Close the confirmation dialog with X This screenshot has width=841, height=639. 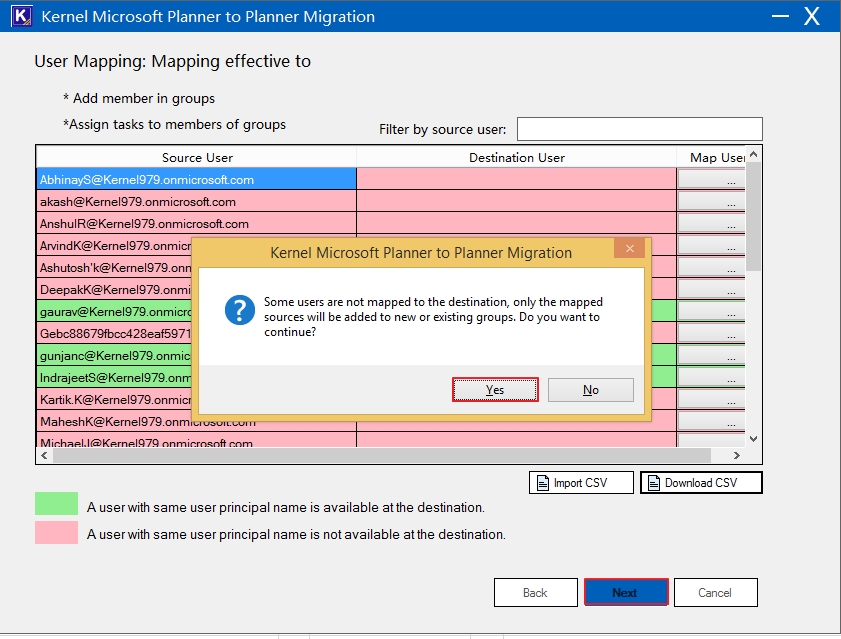pyautogui.click(x=630, y=248)
